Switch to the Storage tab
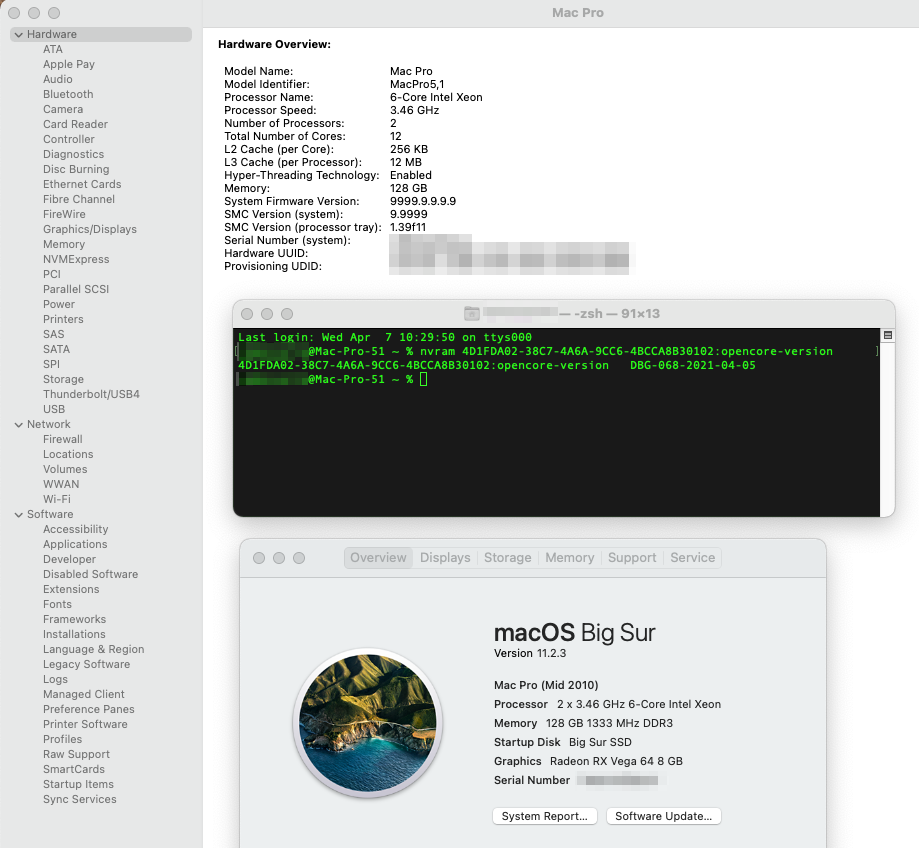 click(x=508, y=557)
